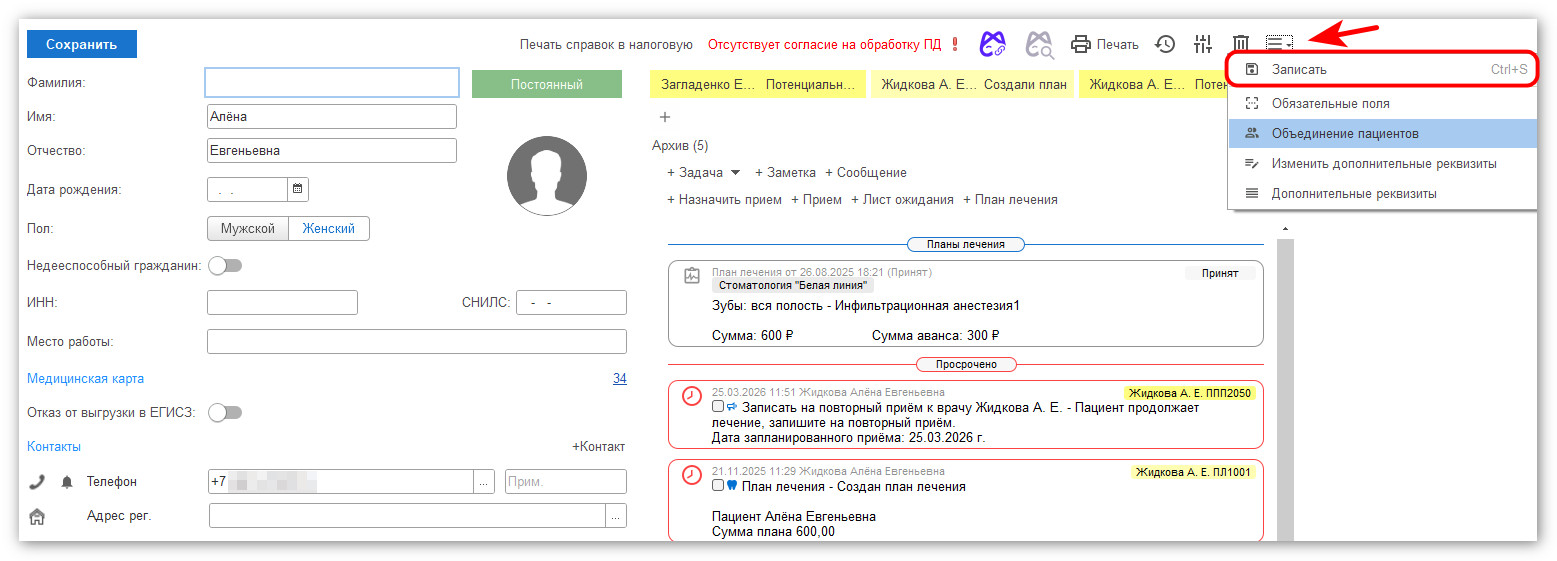
Task: Select Мужской gender option
Action: (248, 229)
